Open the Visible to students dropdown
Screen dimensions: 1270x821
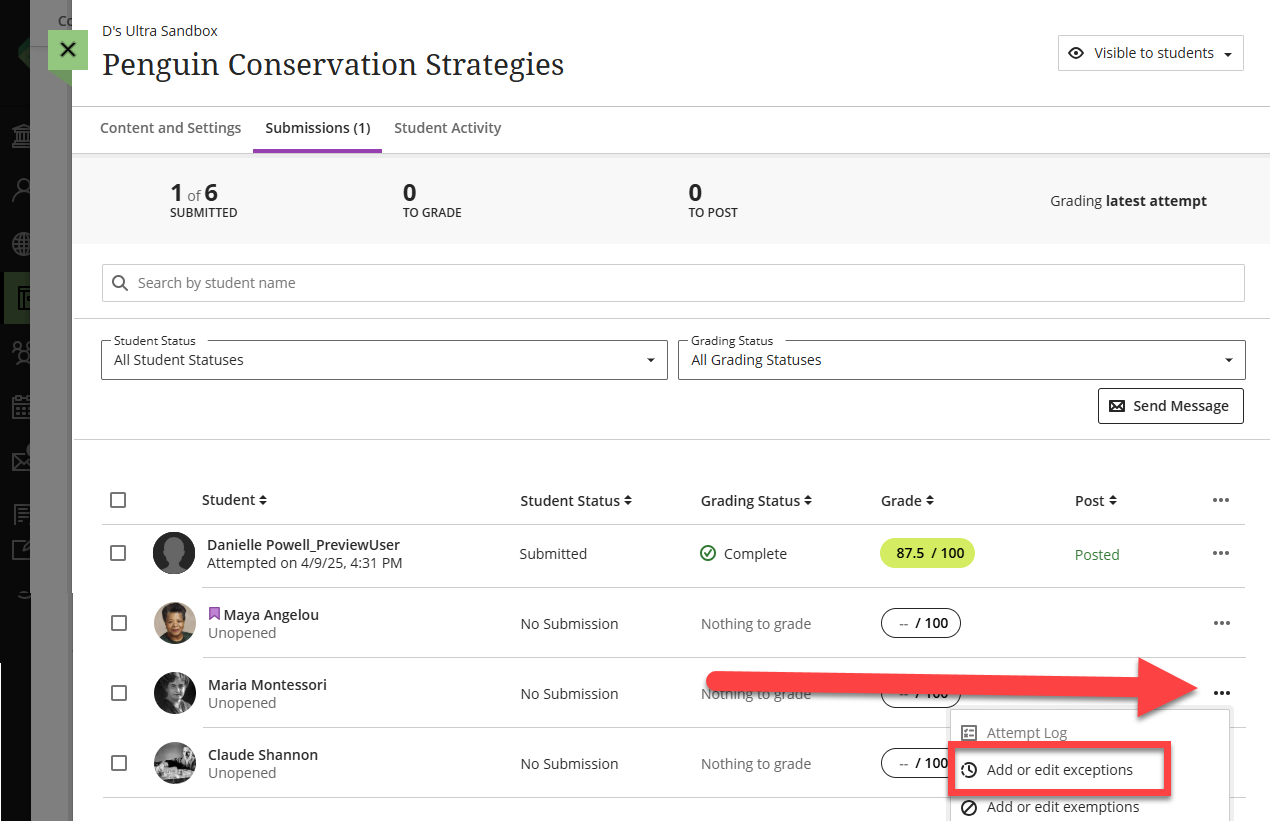tap(1150, 53)
